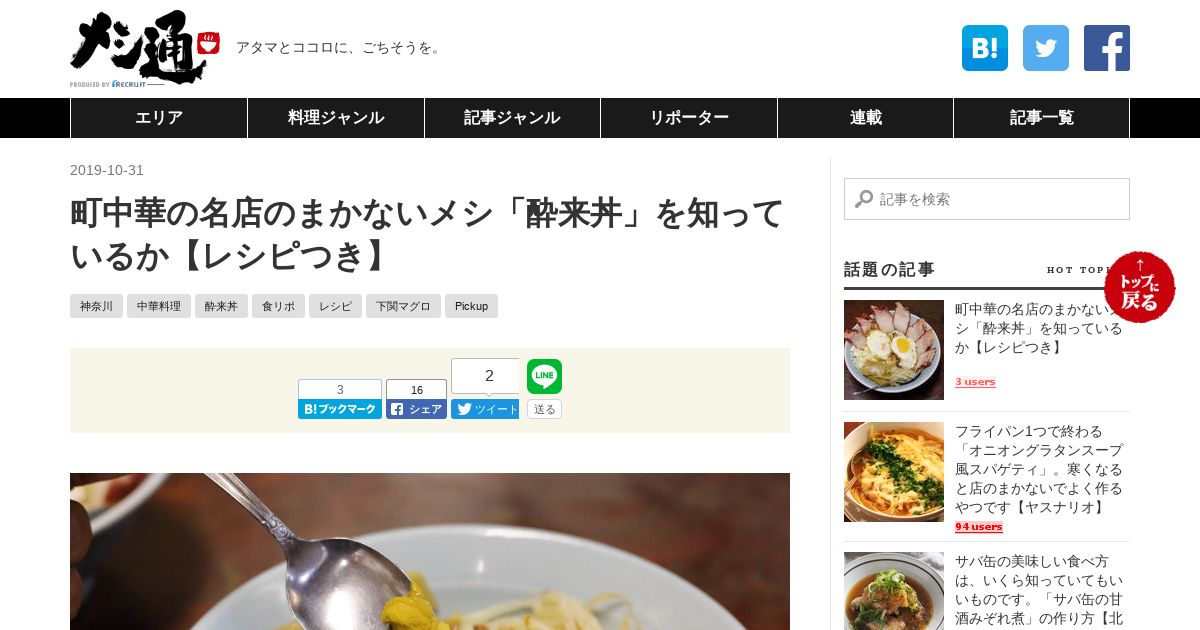Focus the 記事を検索 search field

pos(987,199)
